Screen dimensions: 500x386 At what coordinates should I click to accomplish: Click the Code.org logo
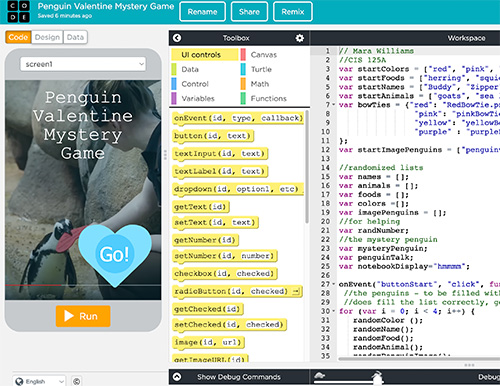[x=19, y=12]
